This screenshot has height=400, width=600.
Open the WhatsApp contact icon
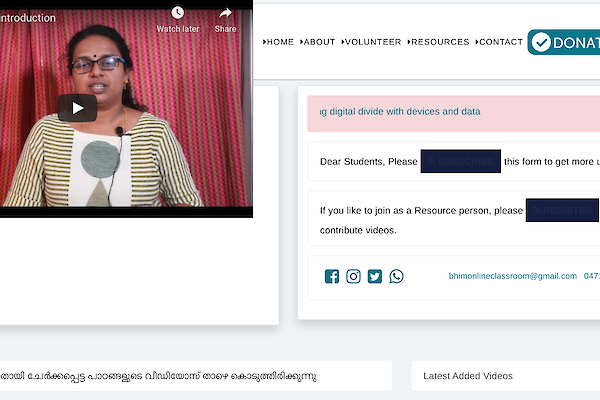pos(397,277)
